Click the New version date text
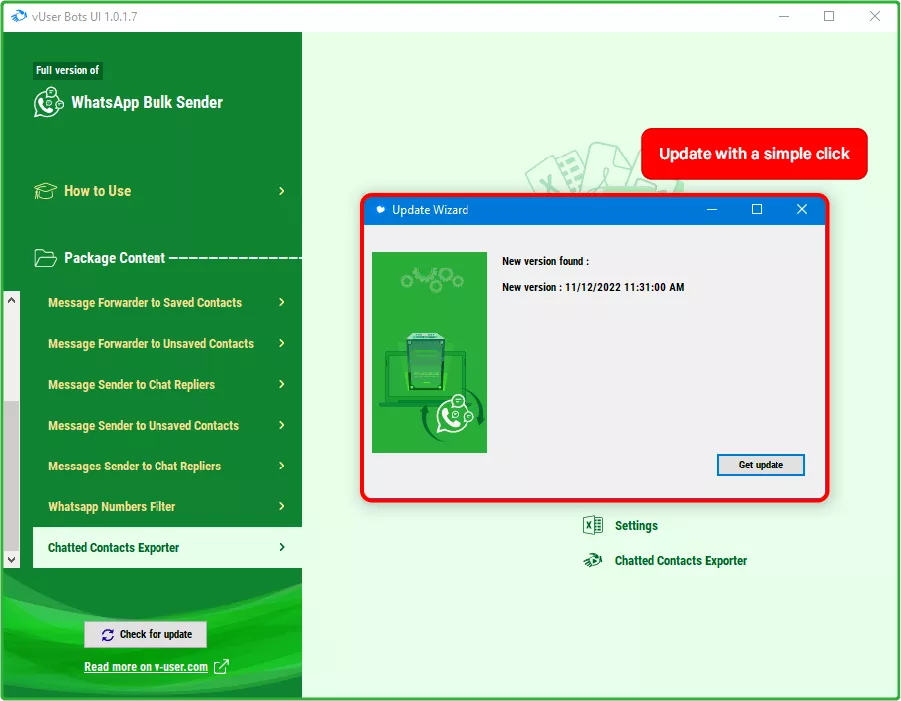The width and height of the screenshot is (901, 701). coord(593,287)
